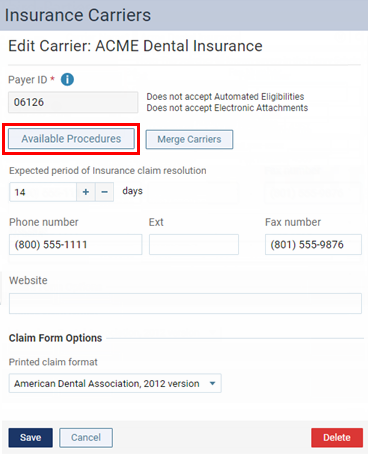Cancel editing the carrier
The height and width of the screenshot is (454, 368).
86,438
